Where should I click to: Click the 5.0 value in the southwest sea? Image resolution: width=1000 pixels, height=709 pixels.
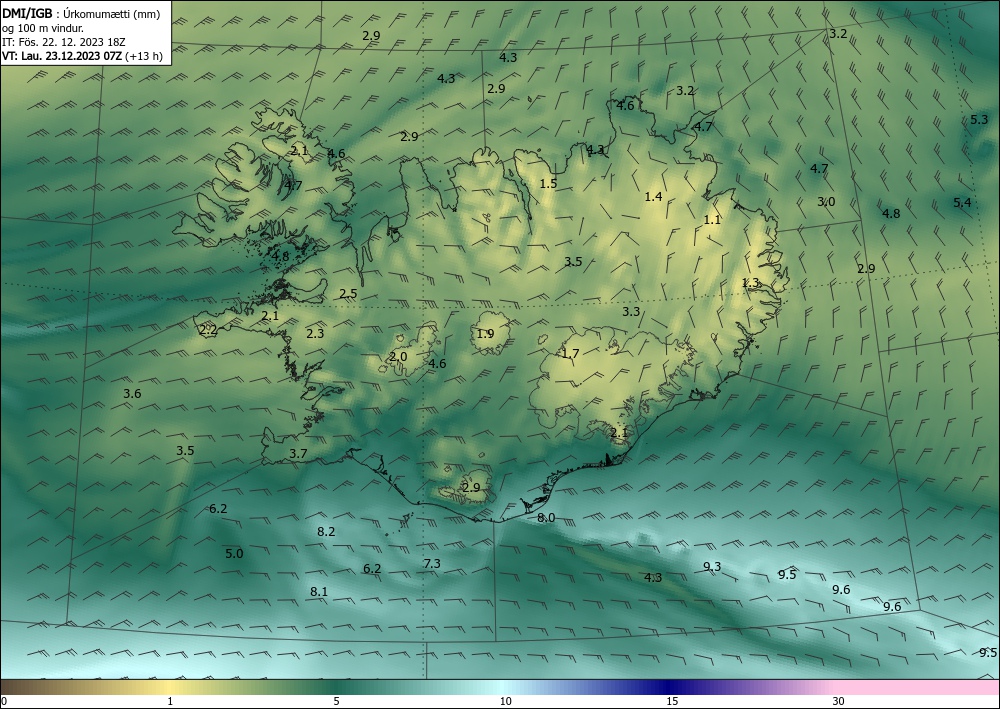click(234, 553)
